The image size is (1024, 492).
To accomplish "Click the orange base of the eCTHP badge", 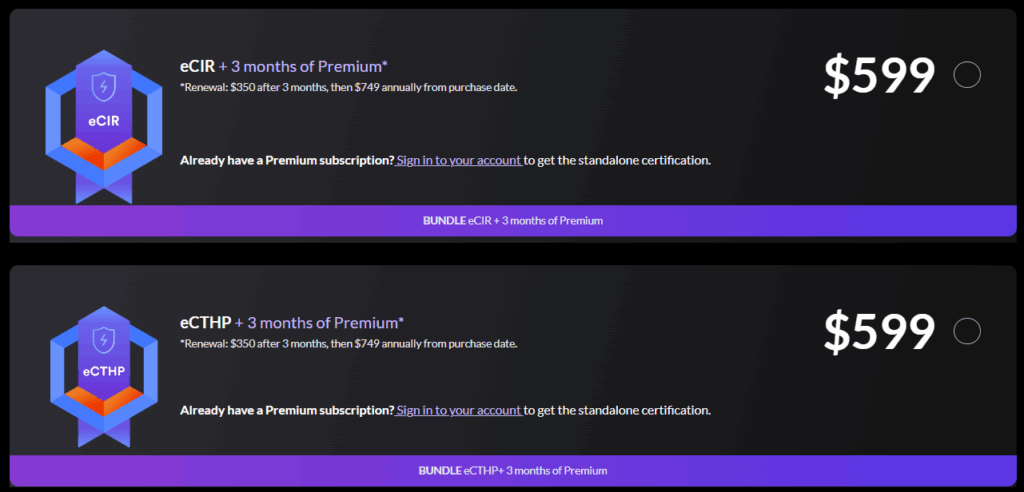I will 104,402.
